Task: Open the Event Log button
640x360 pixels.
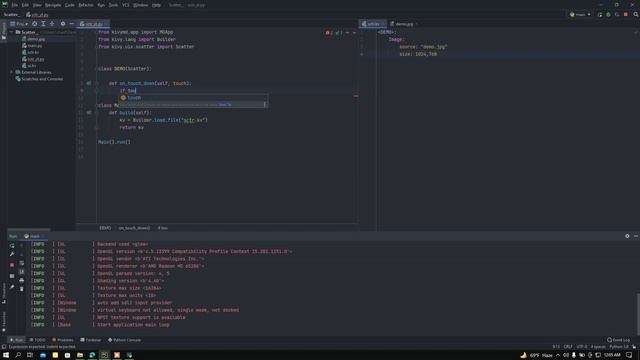Action: 618,340
